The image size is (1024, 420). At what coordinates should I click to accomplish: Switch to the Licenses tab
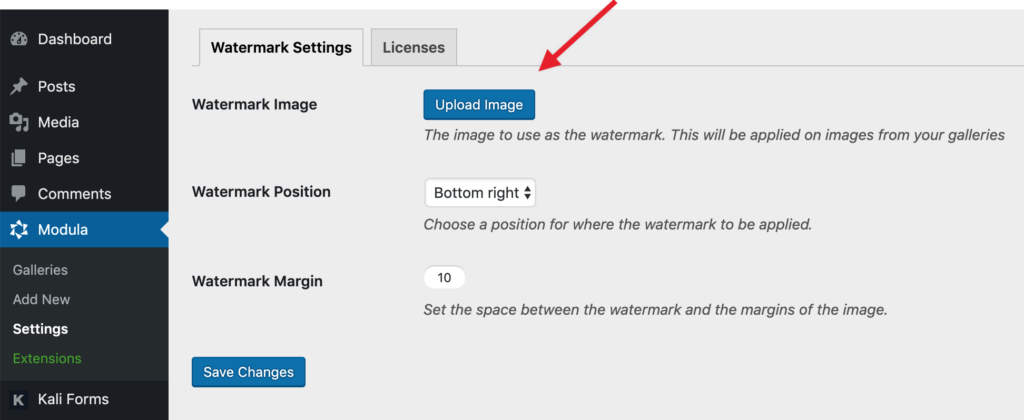414,47
